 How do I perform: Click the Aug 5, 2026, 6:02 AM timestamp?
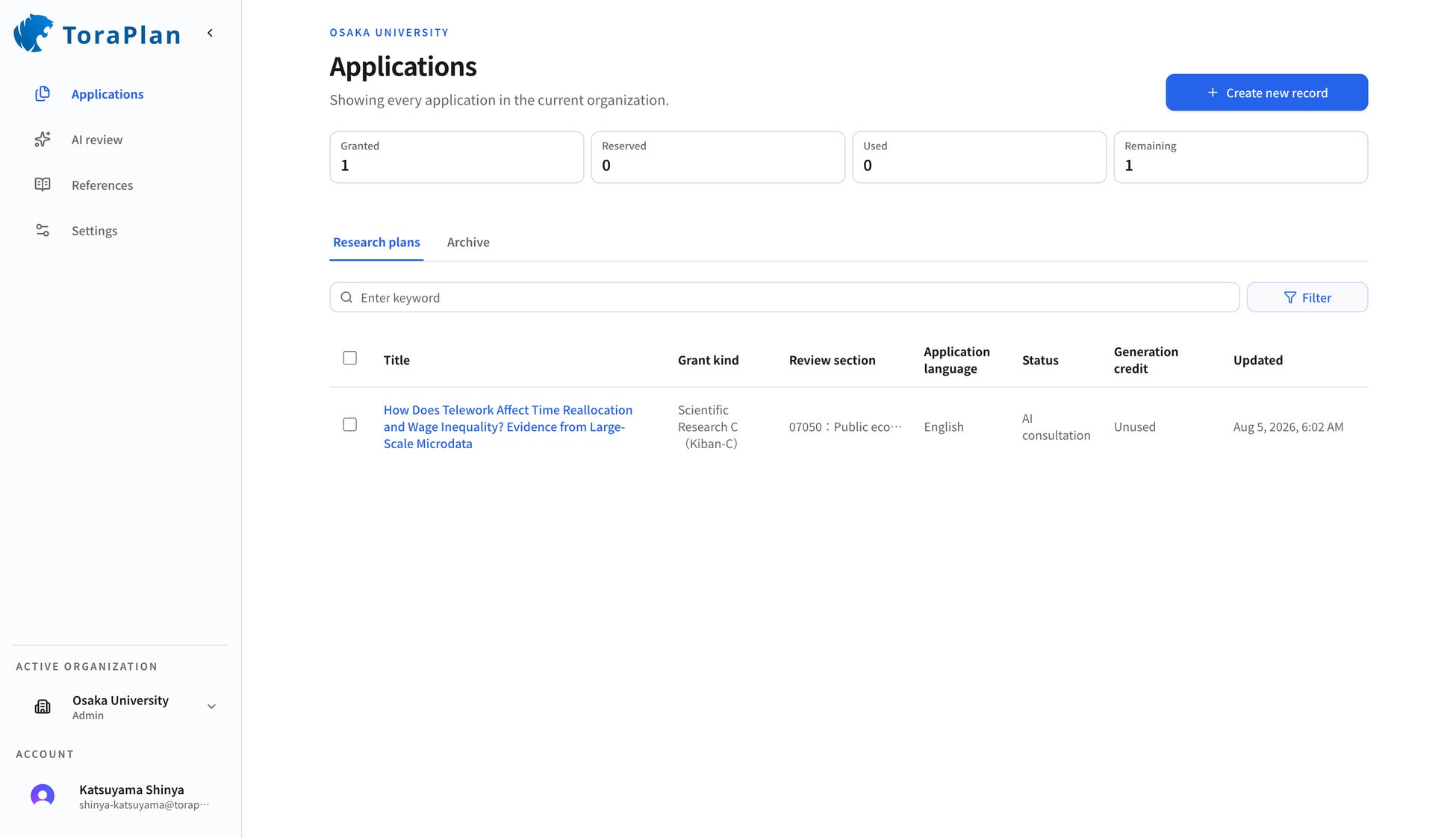pyautogui.click(x=1288, y=426)
